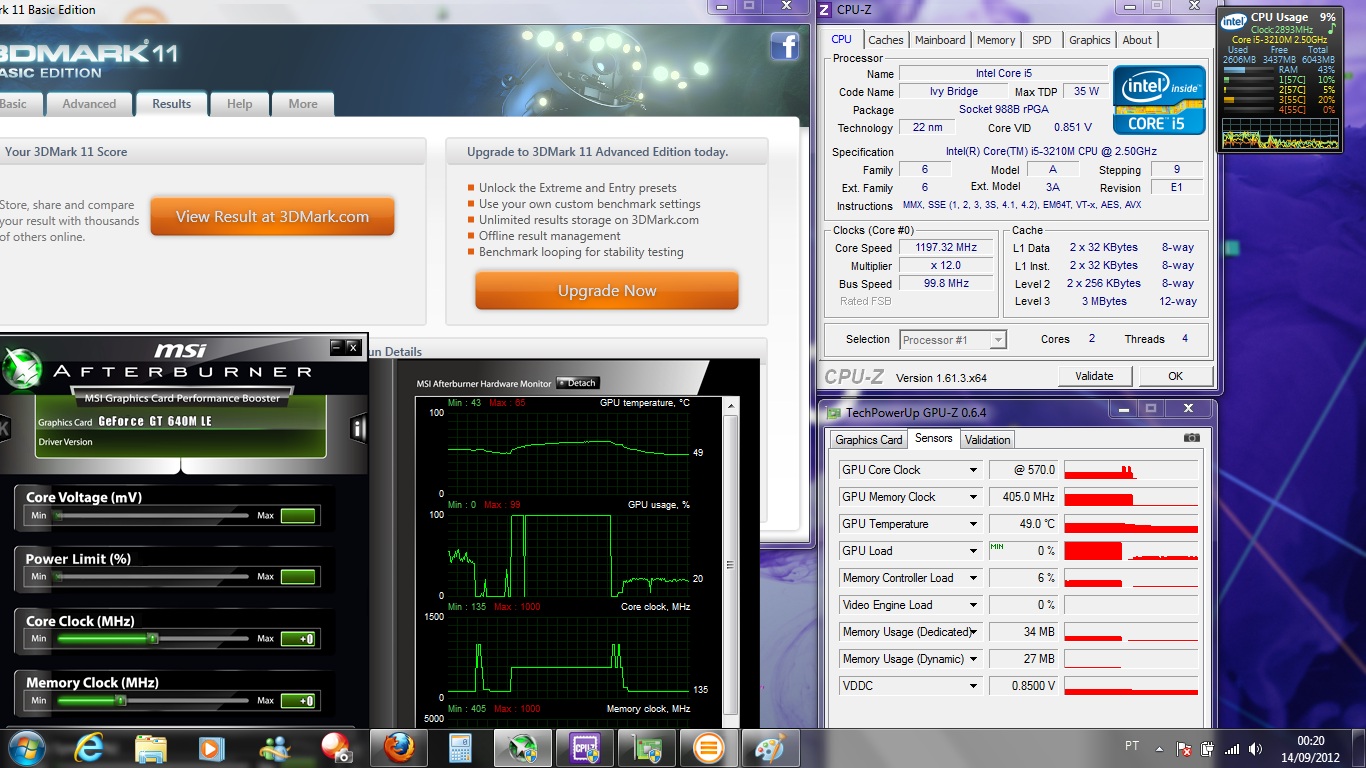Open the Help tab in 3DMark 11

[x=239, y=104]
